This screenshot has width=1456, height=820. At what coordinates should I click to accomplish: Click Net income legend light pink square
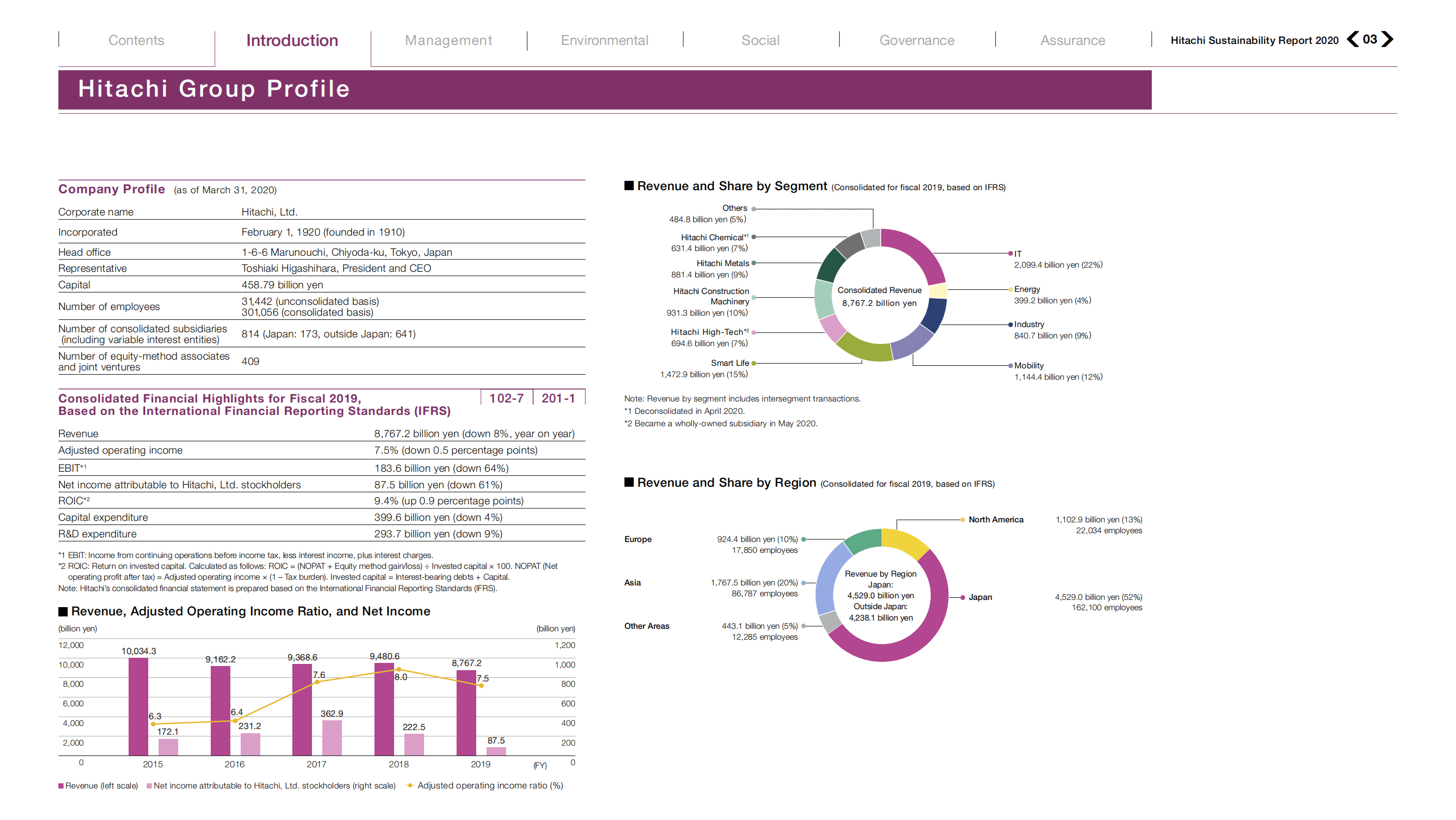[x=149, y=785]
